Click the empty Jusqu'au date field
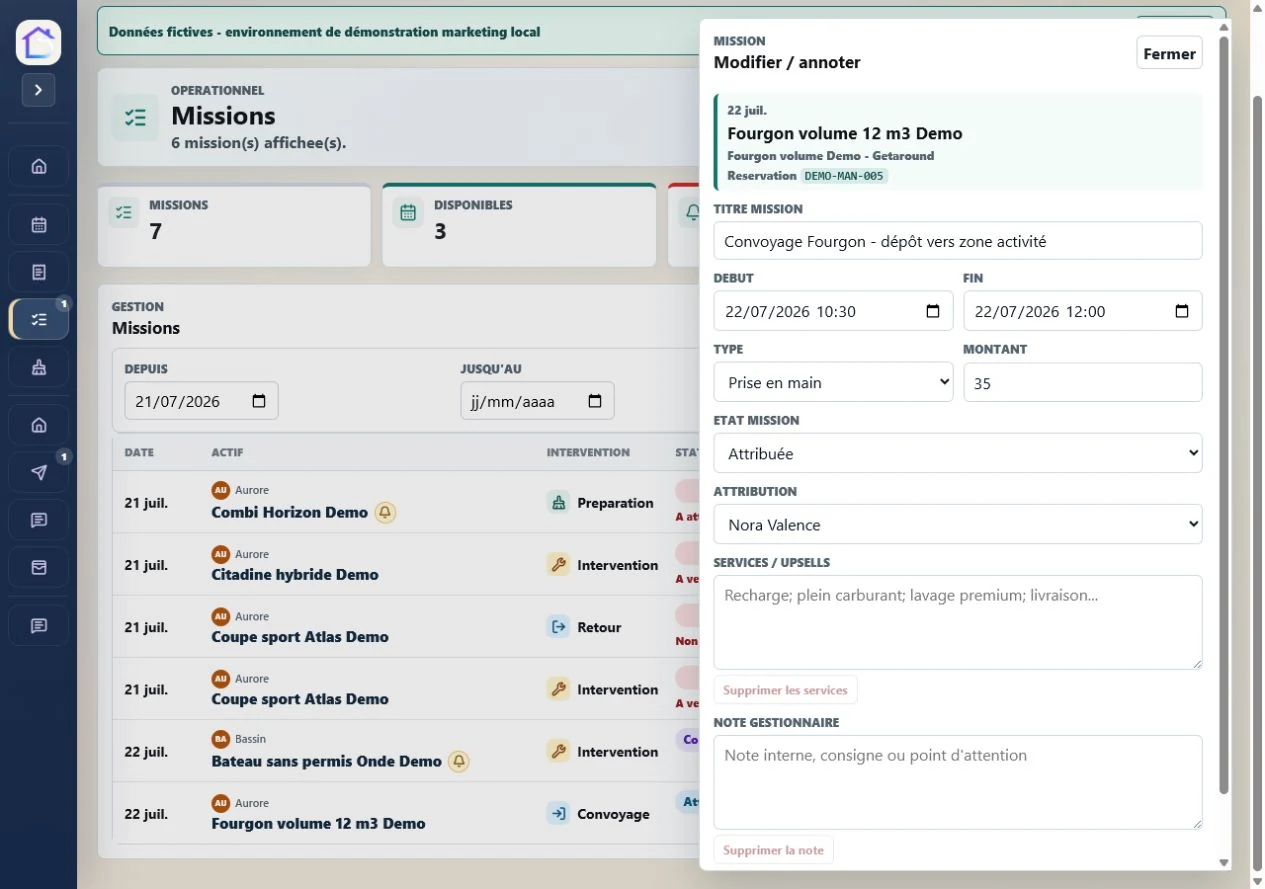The image size is (1265, 889). pyautogui.click(x=537, y=401)
